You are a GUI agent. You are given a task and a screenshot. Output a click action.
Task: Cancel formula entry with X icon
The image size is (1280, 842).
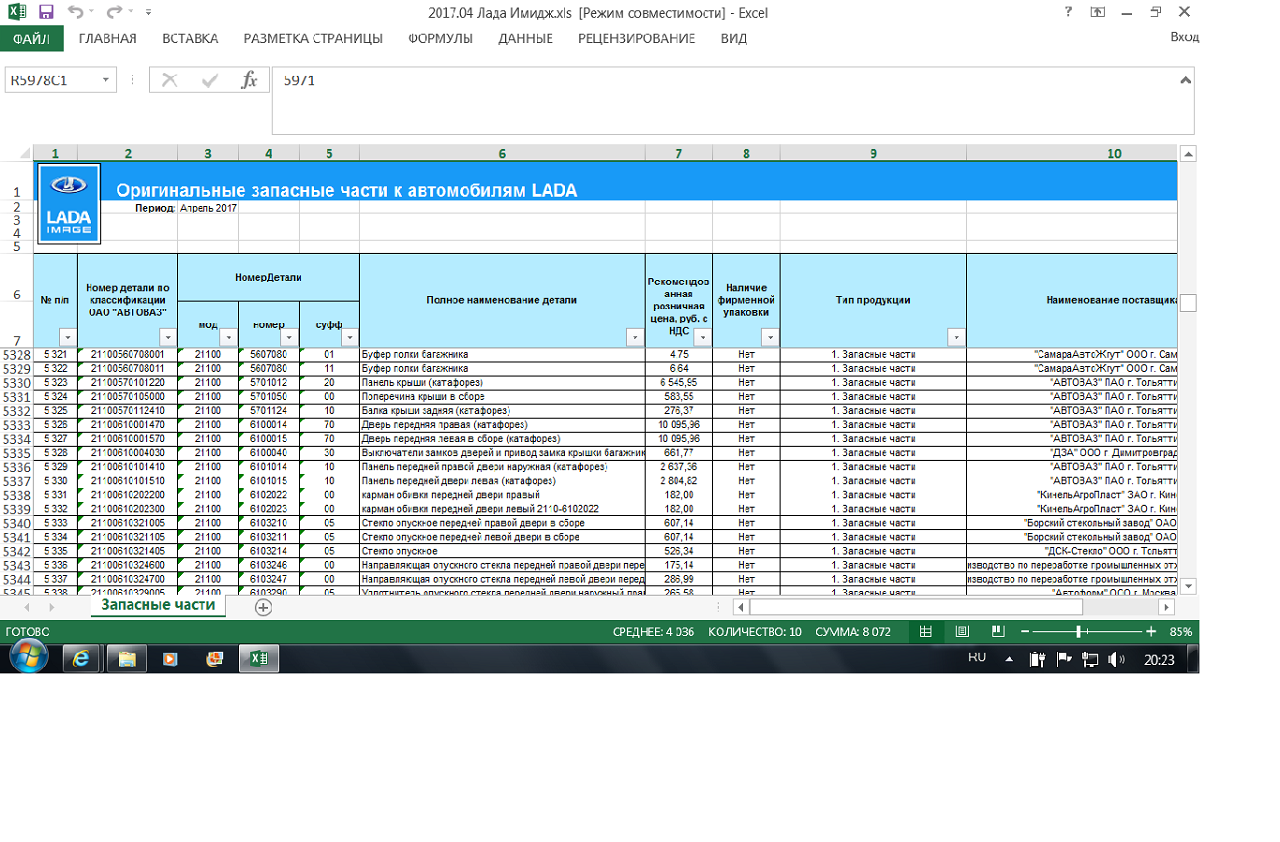click(x=169, y=80)
